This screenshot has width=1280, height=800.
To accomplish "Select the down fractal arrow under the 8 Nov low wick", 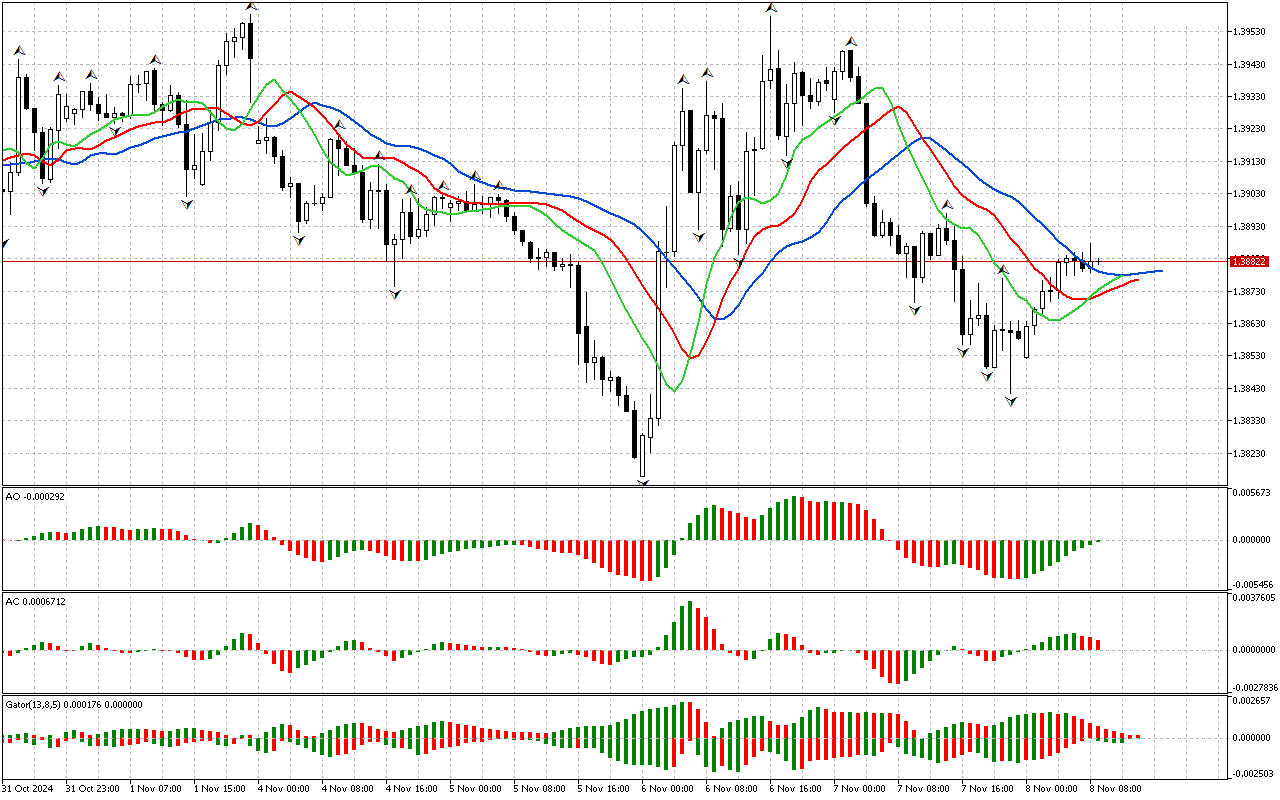I will [1011, 400].
